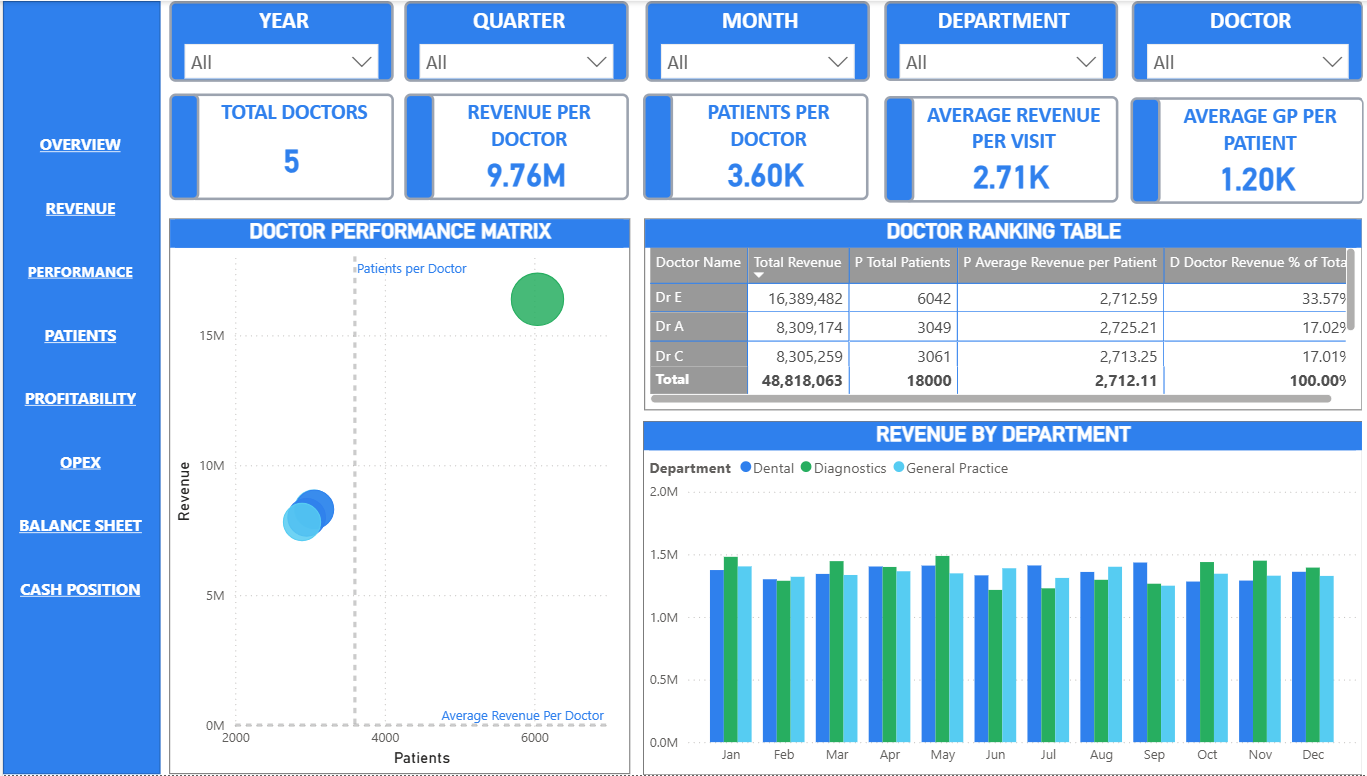Image resolution: width=1367 pixels, height=776 pixels.
Task: Expand the DOCTOR slicer dropdown
Action: pos(1247,62)
